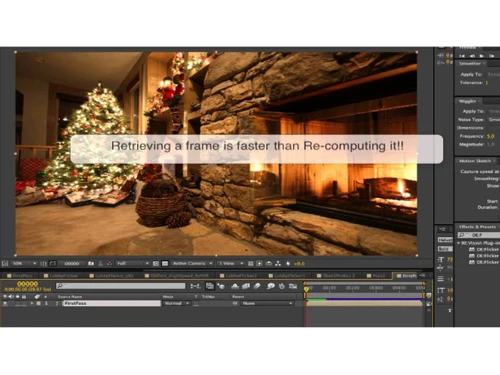This screenshot has width=500, height=375.
Task: Click the brainstorm icon in timeline
Action: tap(271, 286)
